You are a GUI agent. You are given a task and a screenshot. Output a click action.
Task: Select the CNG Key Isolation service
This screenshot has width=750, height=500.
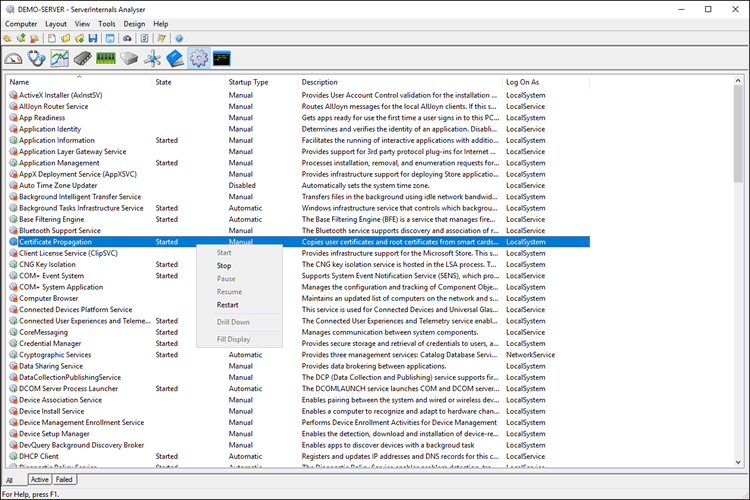click(299, 265)
